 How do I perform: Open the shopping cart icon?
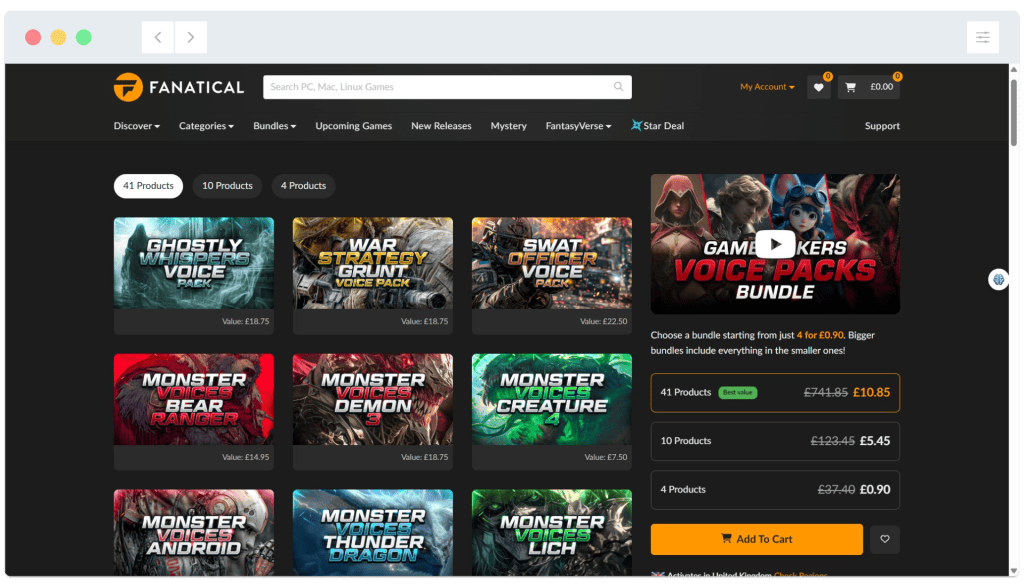pos(850,86)
